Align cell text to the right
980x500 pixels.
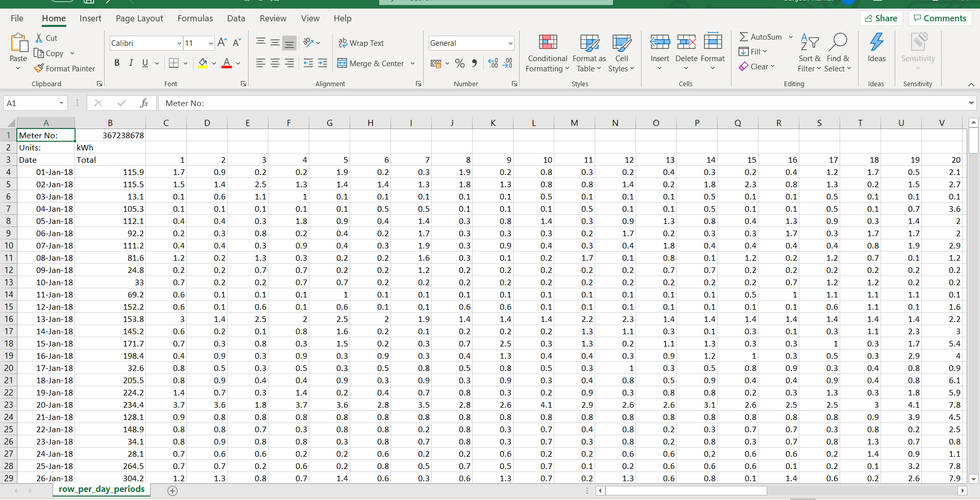pyautogui.click(x=289, y=63)
